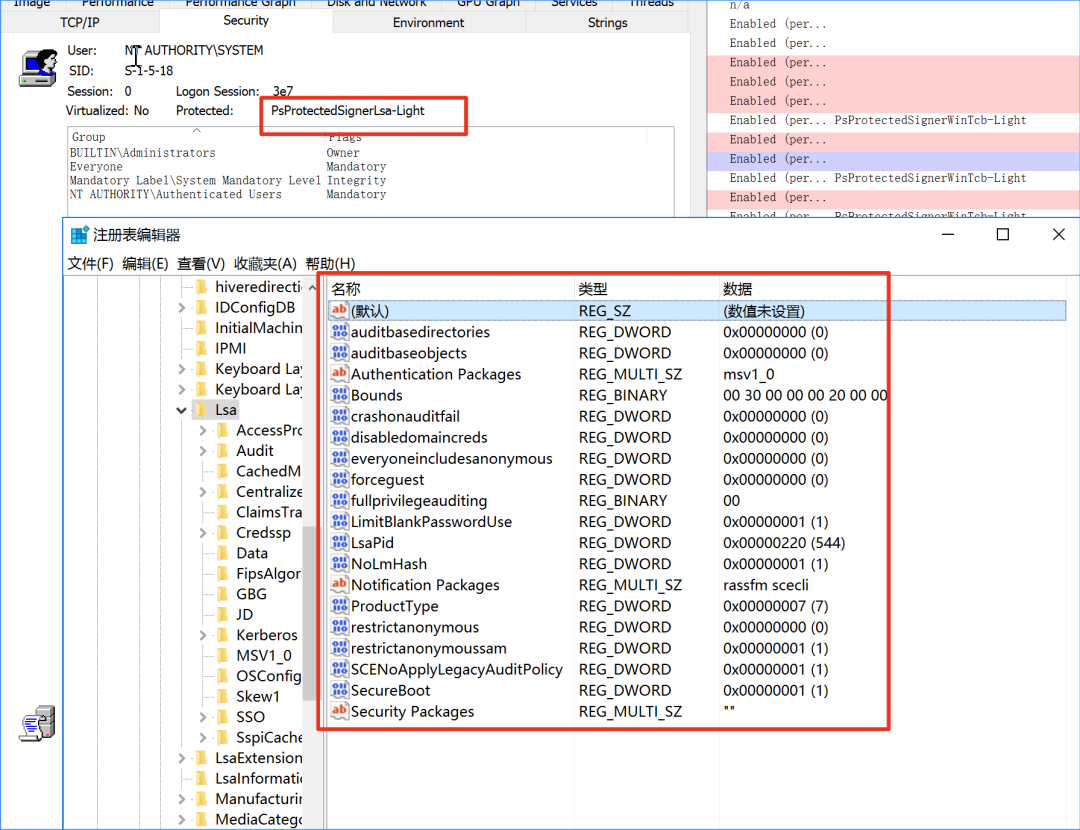1080x830 pixels.
Task: Click the Bounds binary value icon
Action: [x=339, y=395]
